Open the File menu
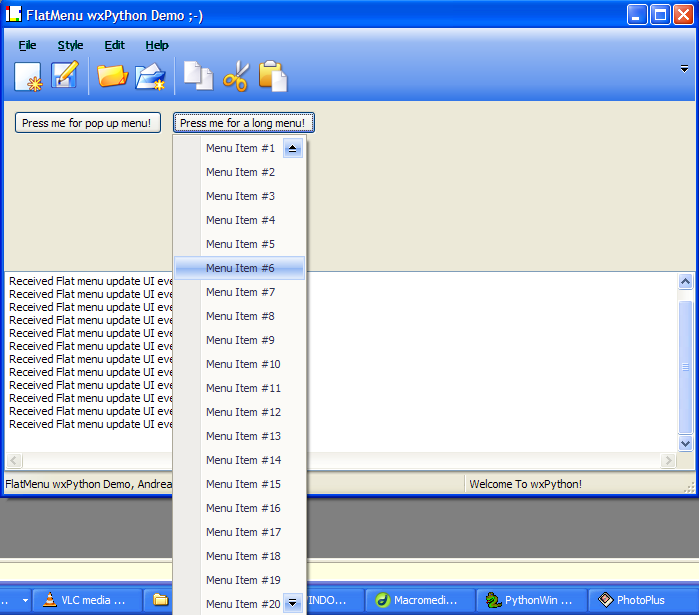This screenshot has height=615, width=699. coord(27,45)
